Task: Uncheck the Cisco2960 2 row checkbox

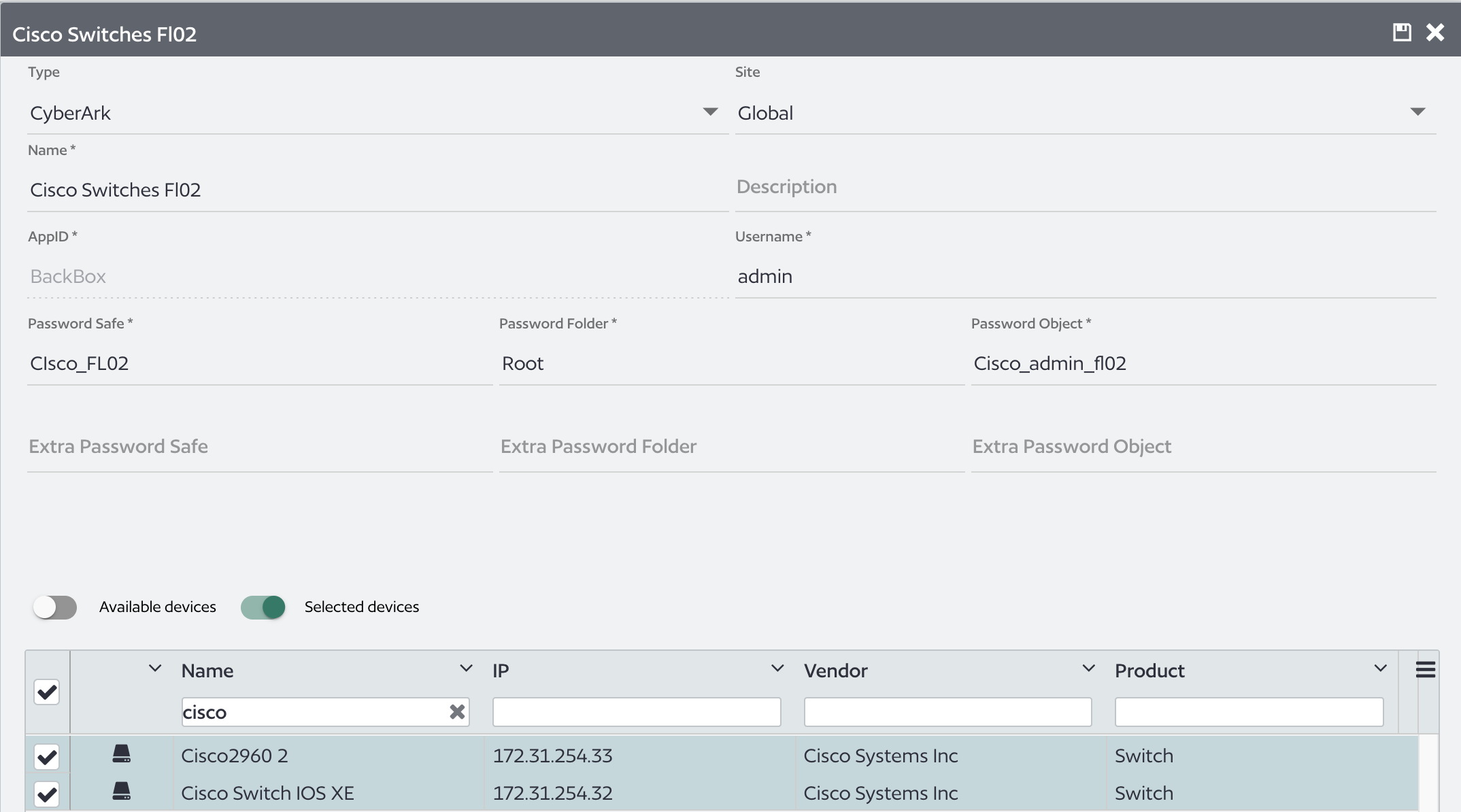Action: [46, 756]
